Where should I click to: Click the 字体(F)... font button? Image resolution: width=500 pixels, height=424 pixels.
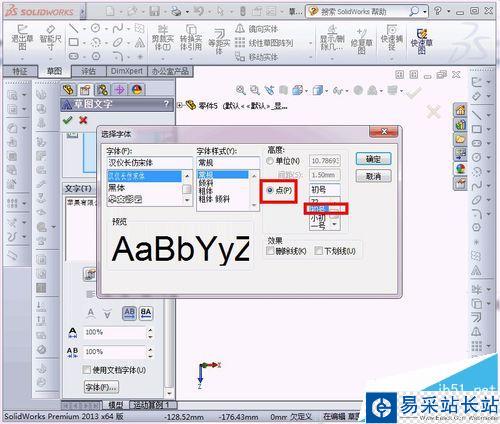(x=101, y=387)
